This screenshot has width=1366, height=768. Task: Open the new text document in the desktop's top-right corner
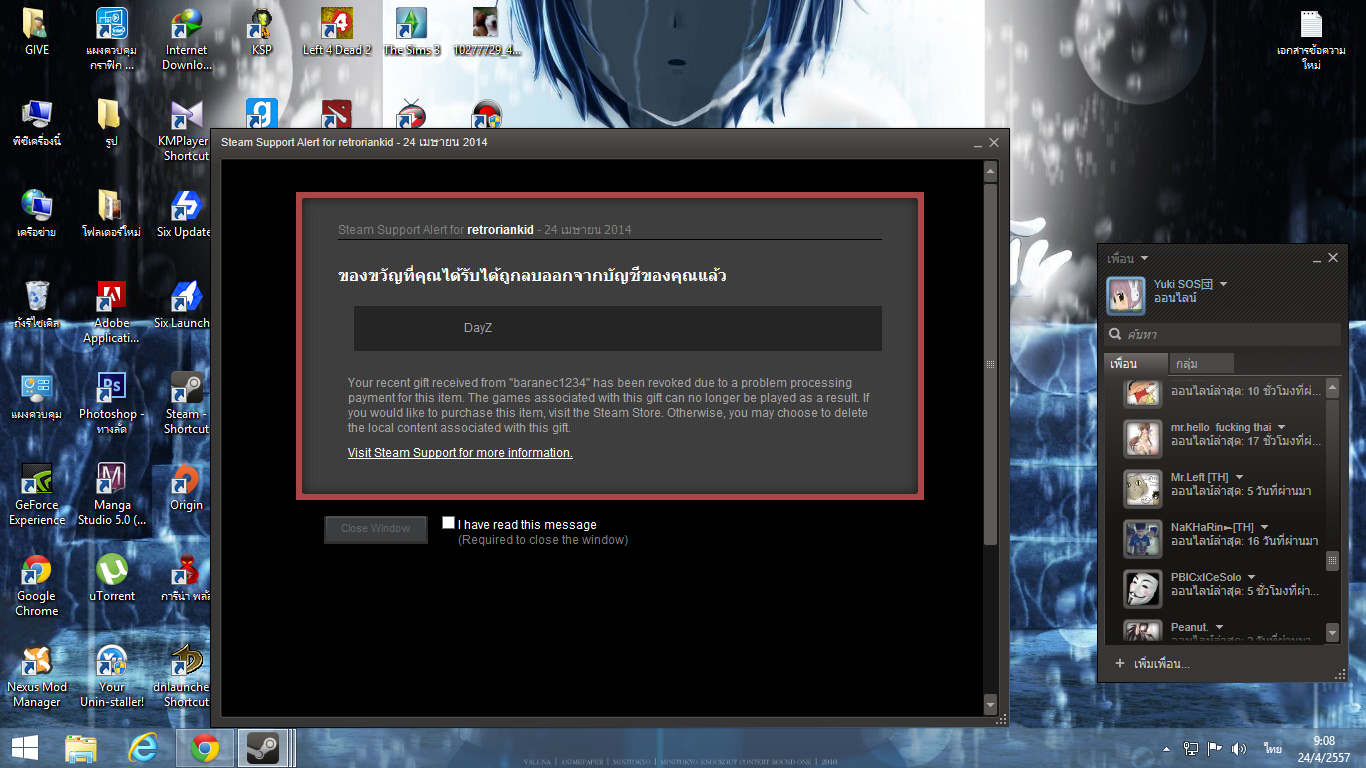click(1311, 39)
